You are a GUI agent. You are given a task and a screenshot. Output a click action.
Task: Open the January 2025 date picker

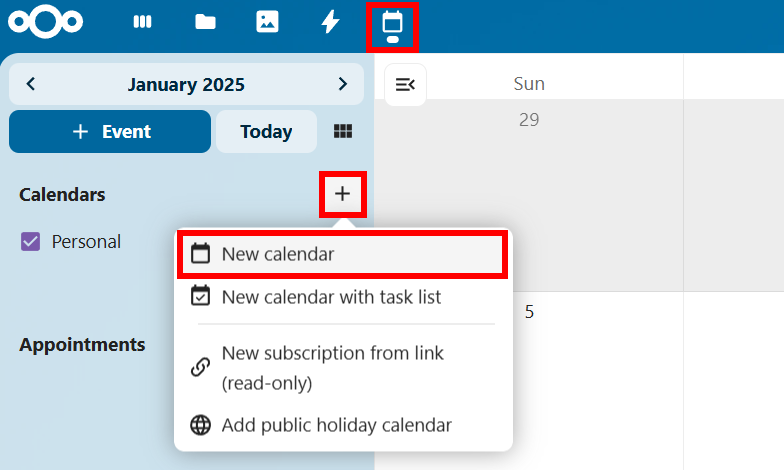[x=186, y=85]
